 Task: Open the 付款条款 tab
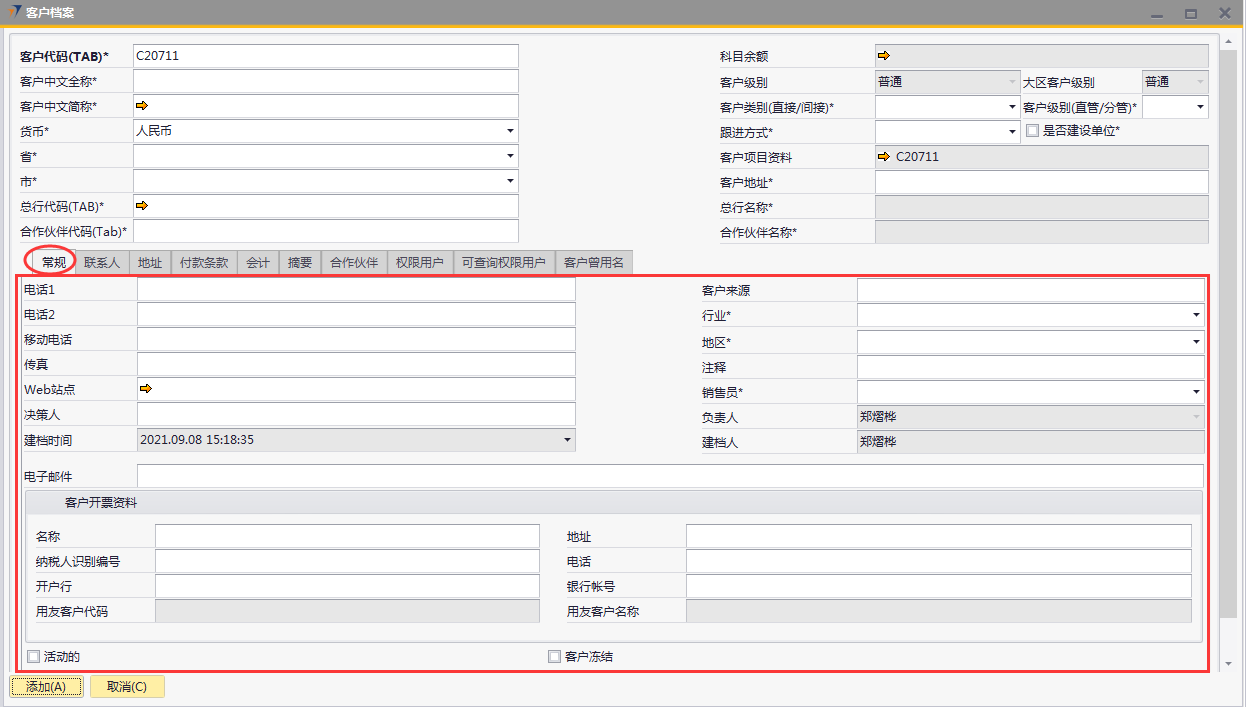click(x=204, y=263)
